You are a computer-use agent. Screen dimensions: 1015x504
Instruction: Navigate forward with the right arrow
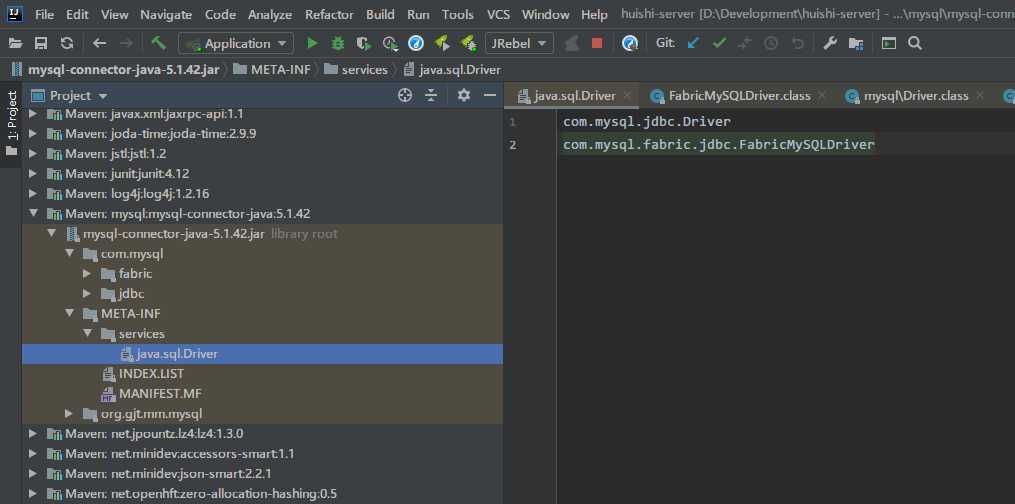pos(126,43)
